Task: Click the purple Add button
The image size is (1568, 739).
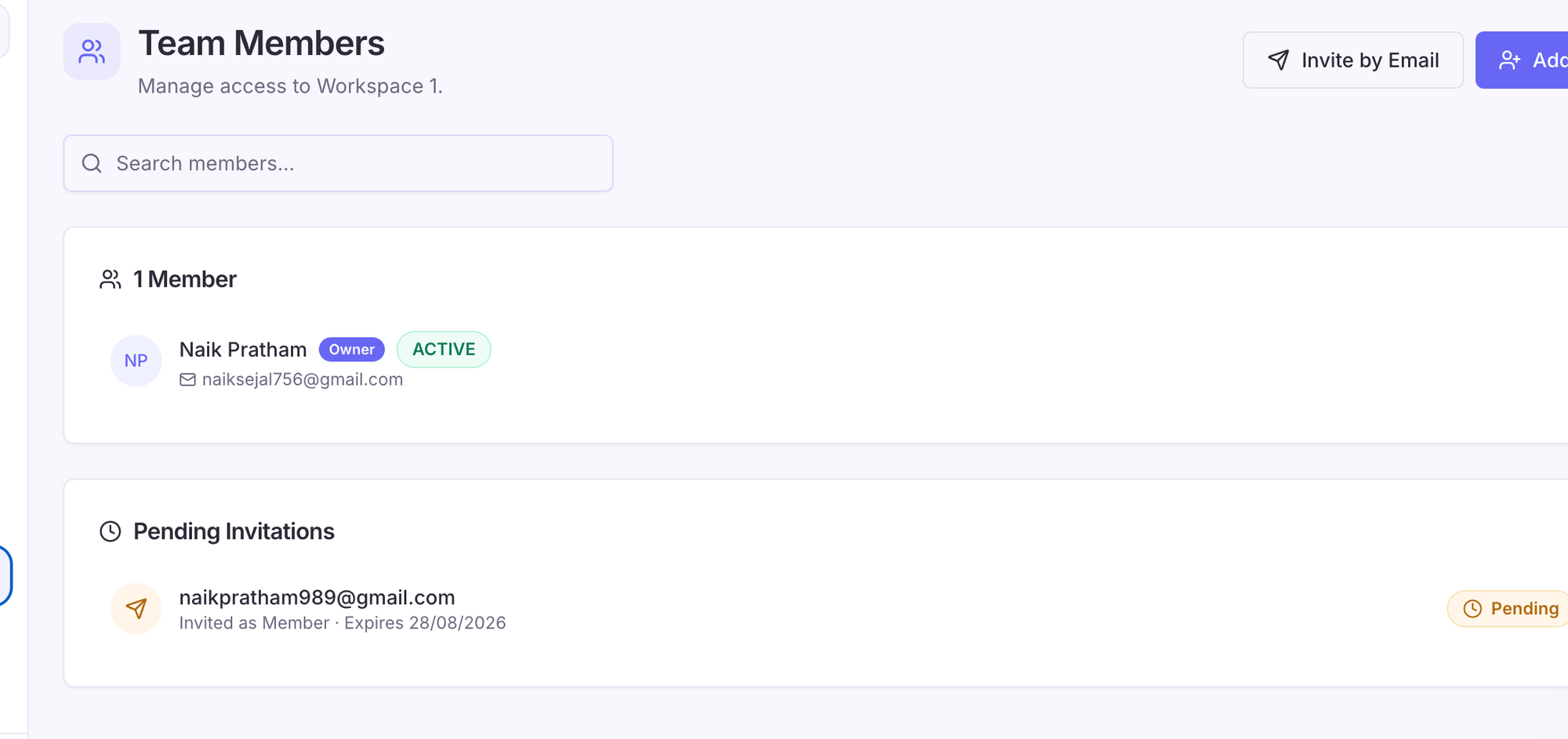Action: click(x=1523, y=60)
